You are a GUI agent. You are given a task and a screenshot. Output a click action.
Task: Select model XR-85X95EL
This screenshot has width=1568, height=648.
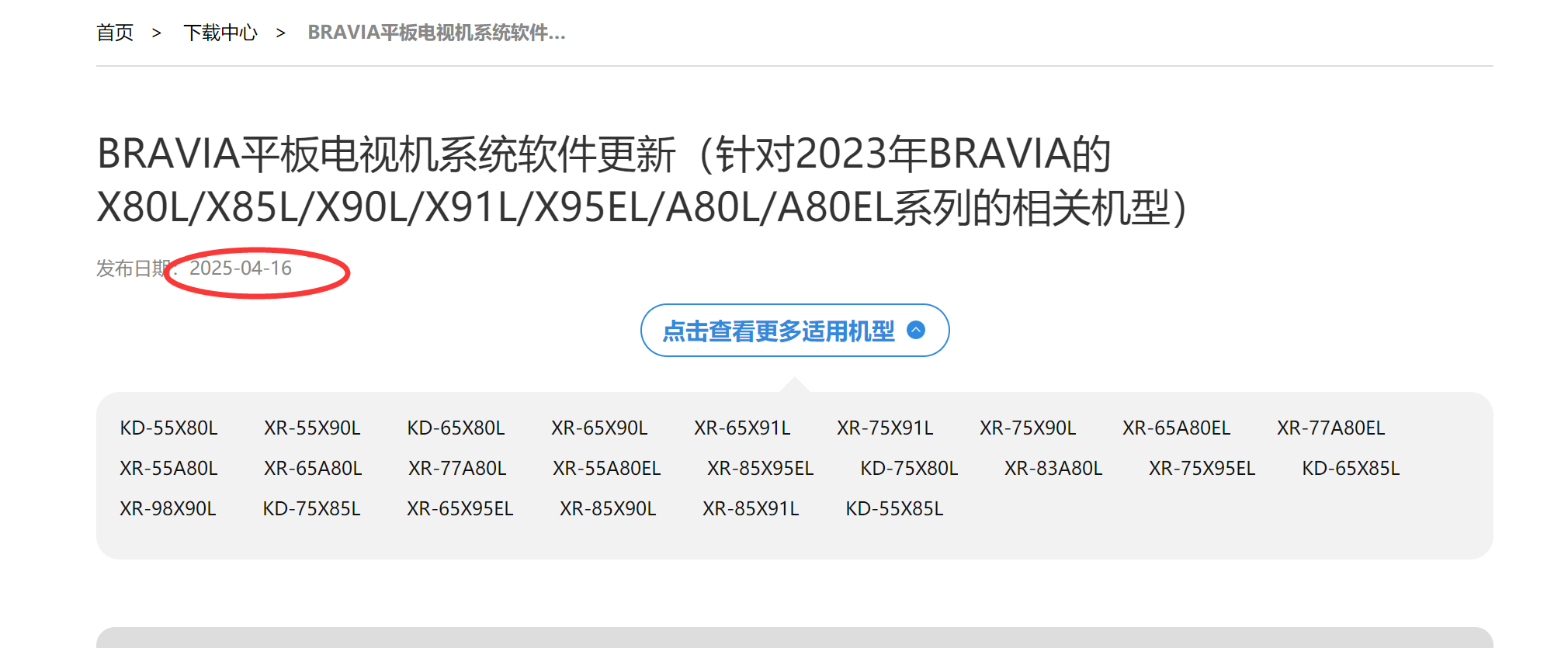click(x=761, y=469)
